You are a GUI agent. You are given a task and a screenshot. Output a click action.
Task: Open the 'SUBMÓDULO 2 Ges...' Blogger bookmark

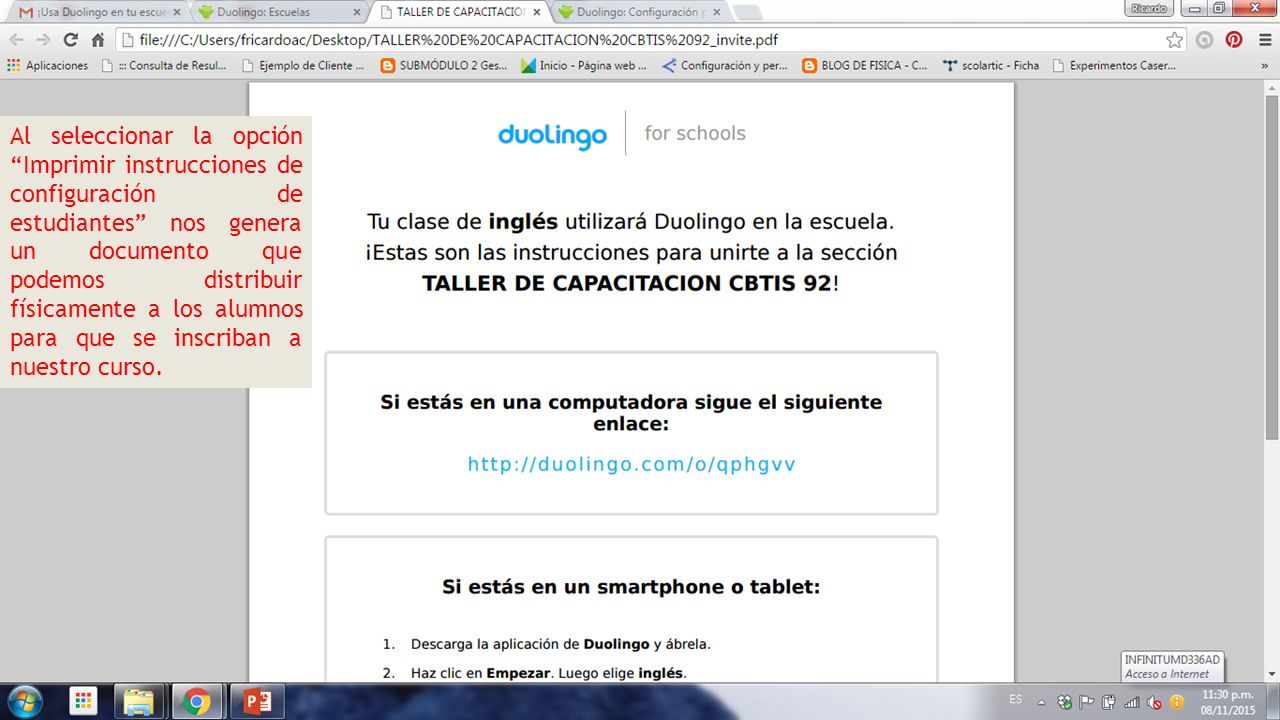click(x=444, y=66)
